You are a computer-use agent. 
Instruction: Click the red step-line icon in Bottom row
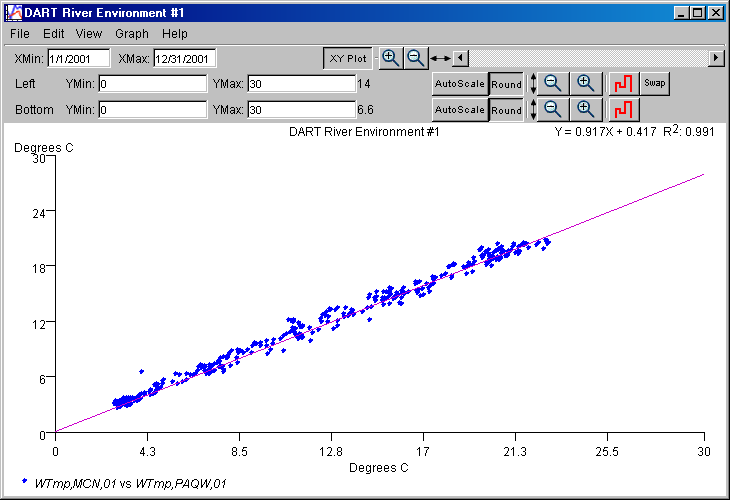pyautogui.click(x=623, y=108)
